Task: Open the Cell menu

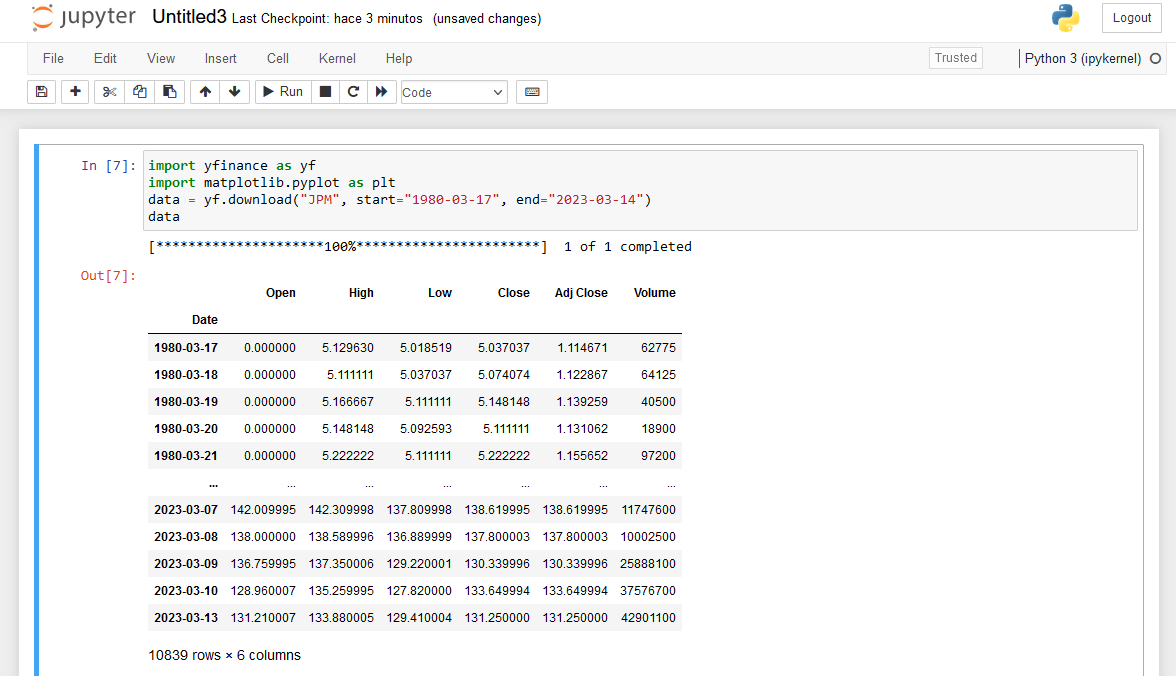Action: pos(277,58)
